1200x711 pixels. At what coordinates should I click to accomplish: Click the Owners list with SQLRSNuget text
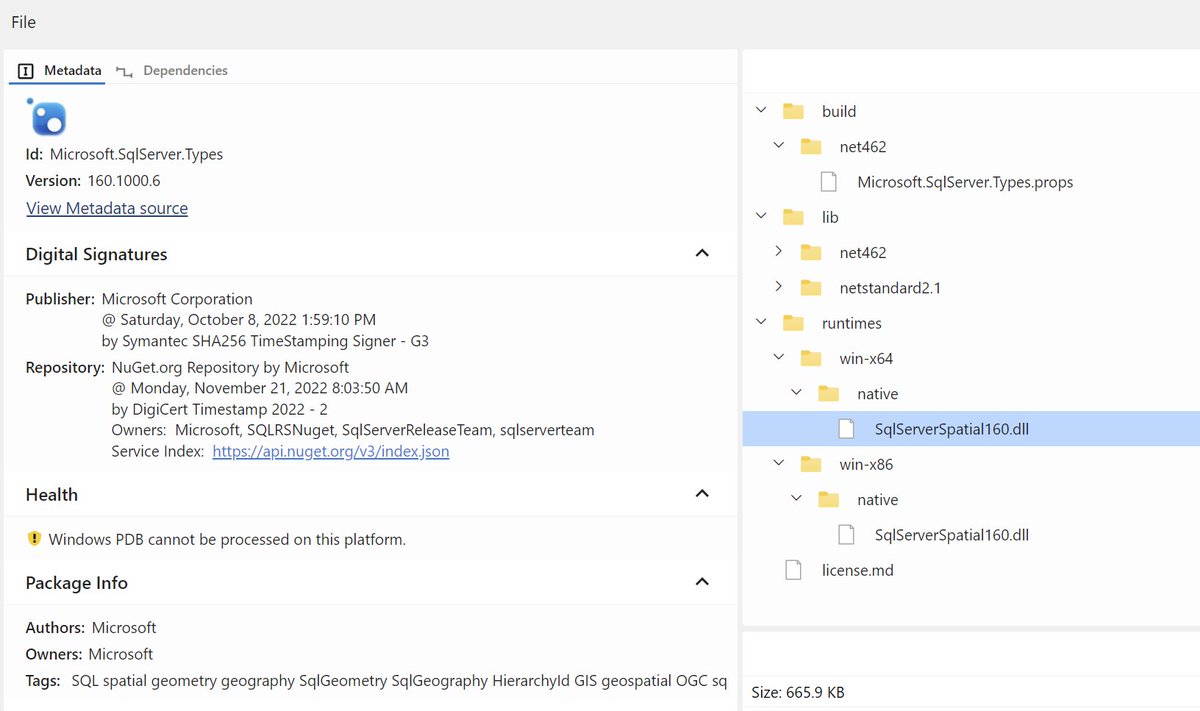click(353, 430)
